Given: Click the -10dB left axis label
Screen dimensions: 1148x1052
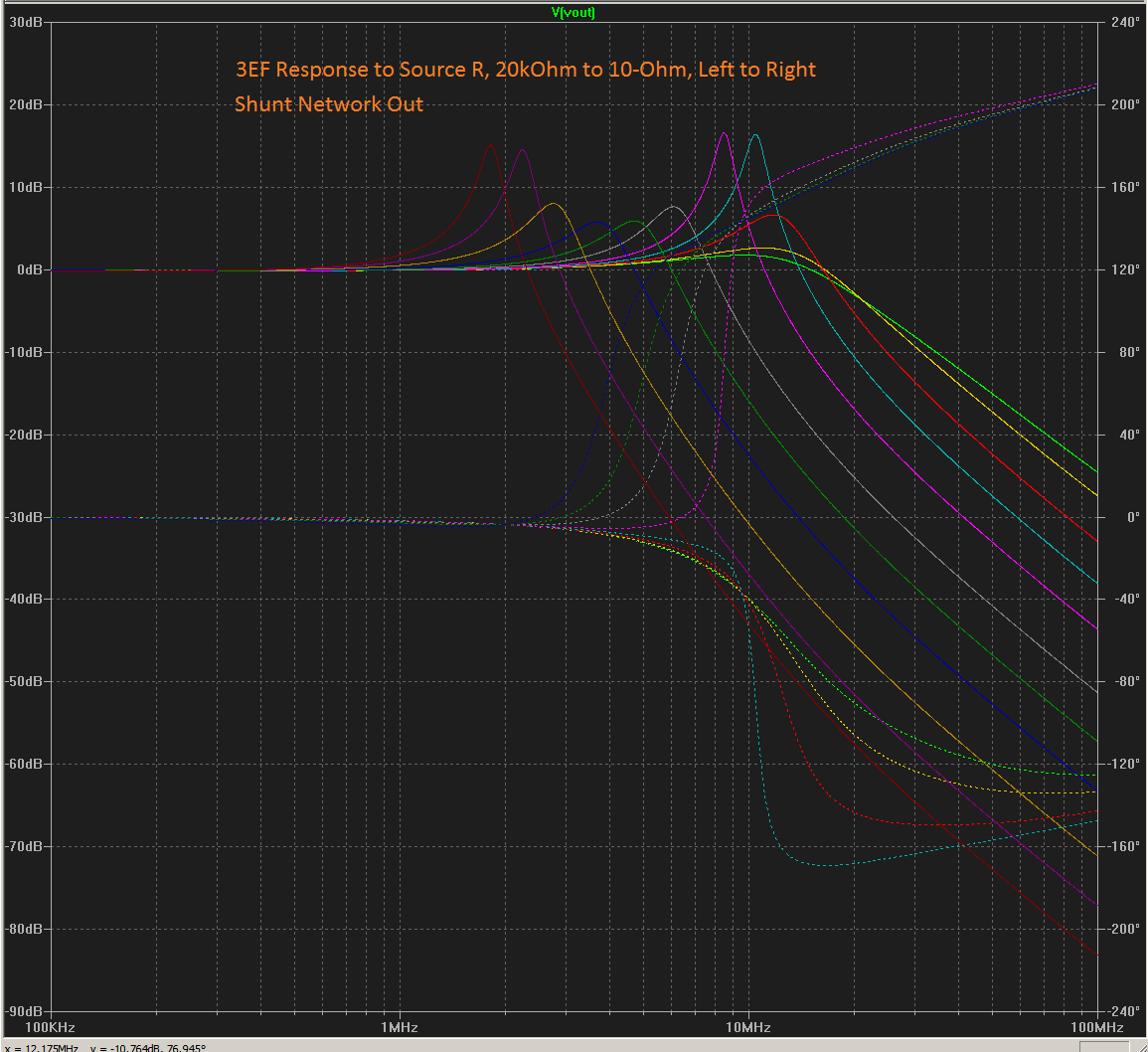Looking at the screenshot, I should pyautogui.click(x=24, y=352).
